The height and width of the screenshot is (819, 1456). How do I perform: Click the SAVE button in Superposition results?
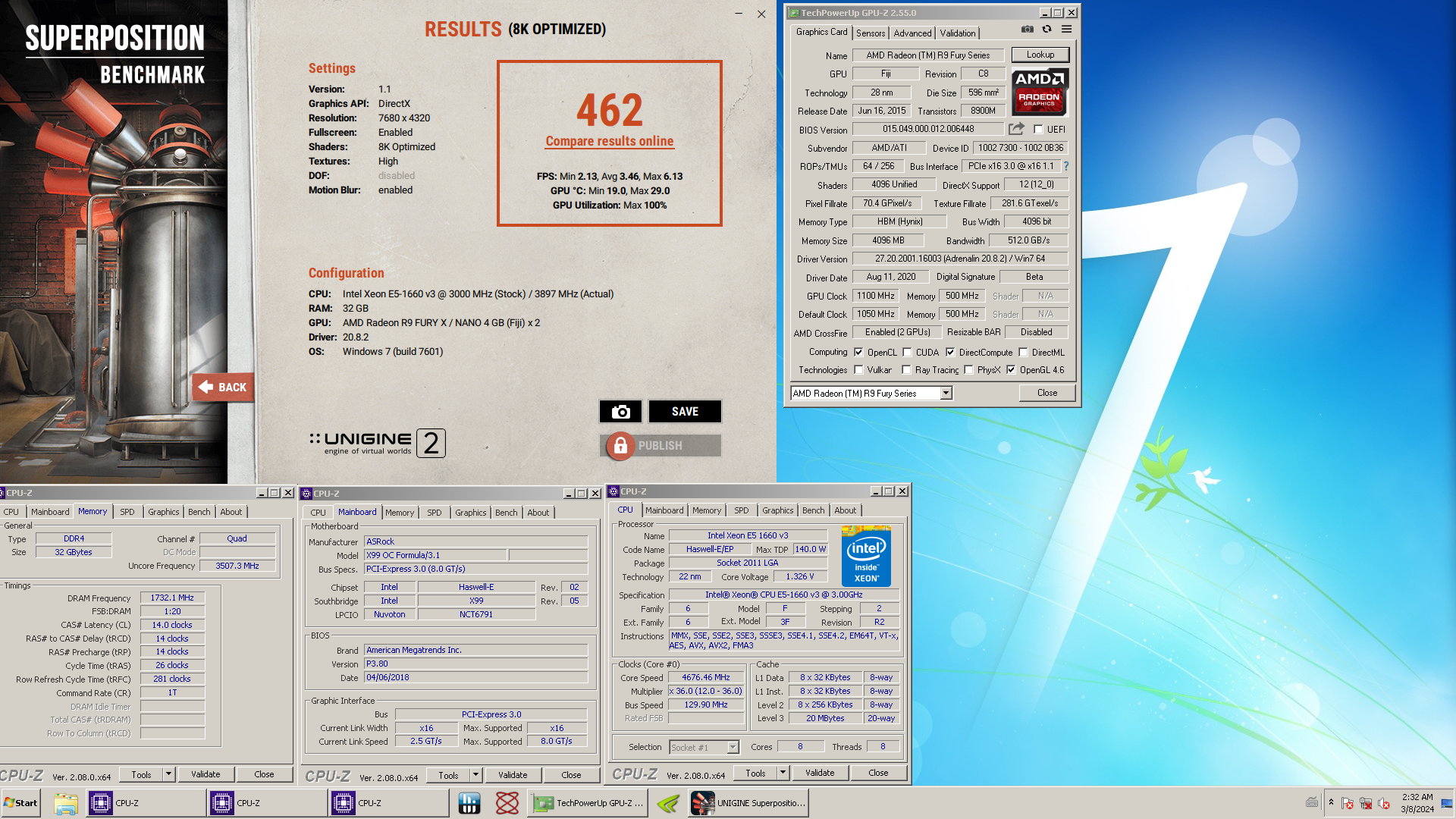[x=685, y=412]
